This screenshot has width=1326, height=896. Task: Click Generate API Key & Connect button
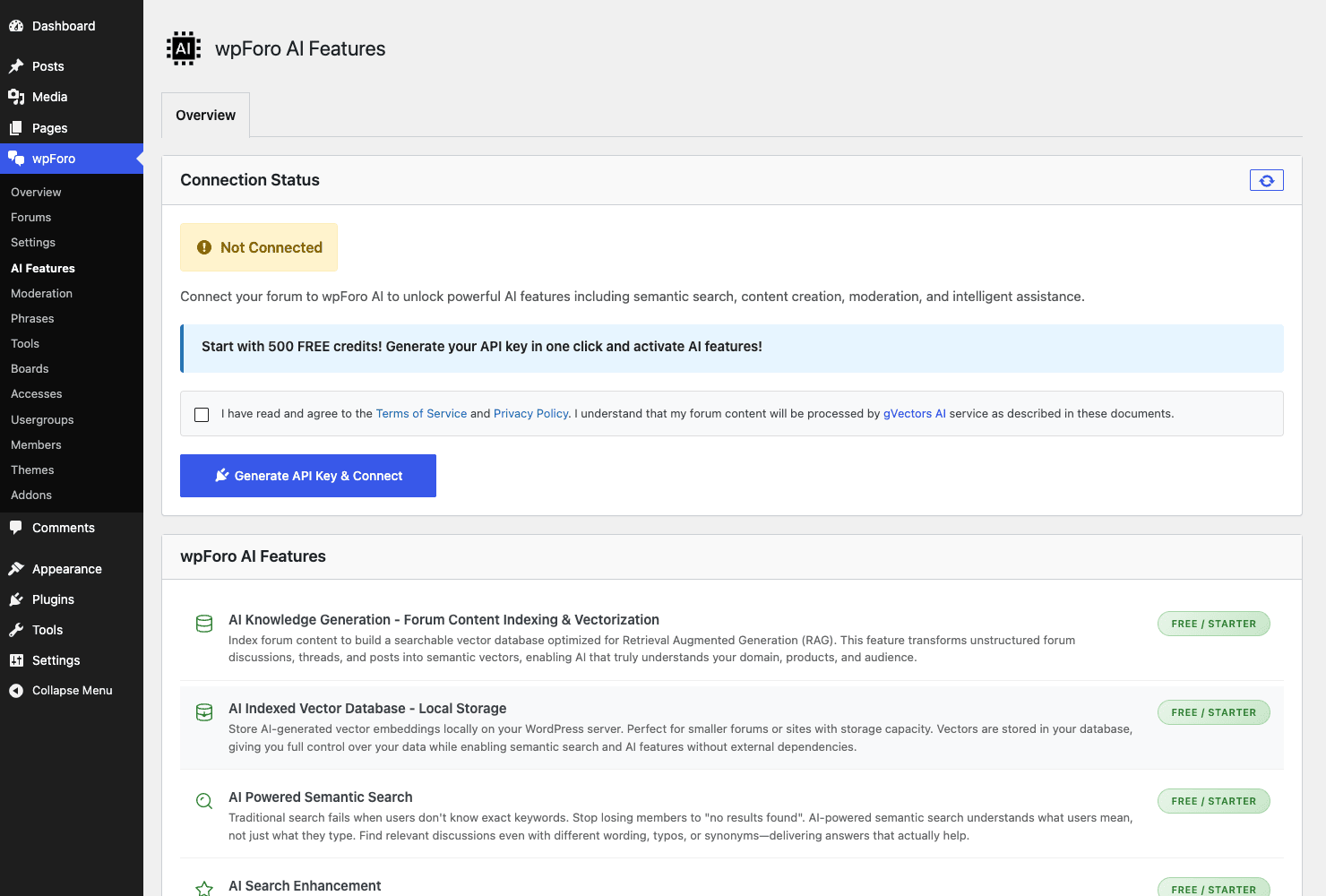(308, 476)
